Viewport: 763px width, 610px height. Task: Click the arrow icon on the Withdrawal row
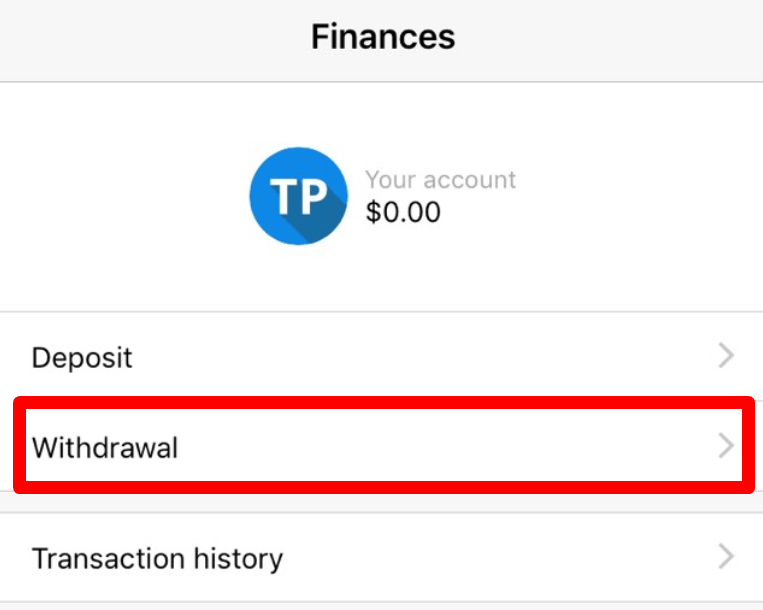click(727, 446)
